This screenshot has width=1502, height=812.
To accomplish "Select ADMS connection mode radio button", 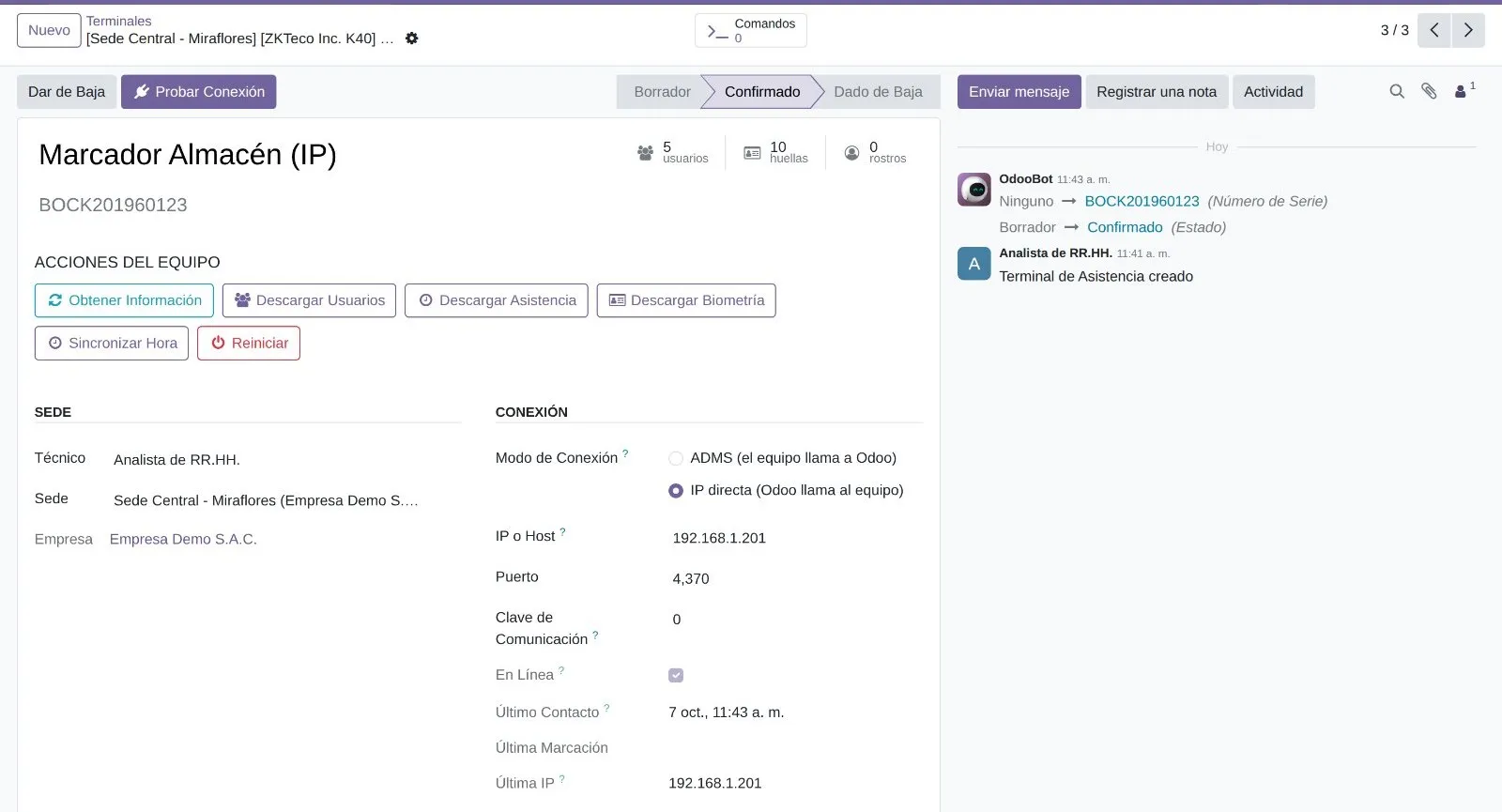I will tap(676, 458).
